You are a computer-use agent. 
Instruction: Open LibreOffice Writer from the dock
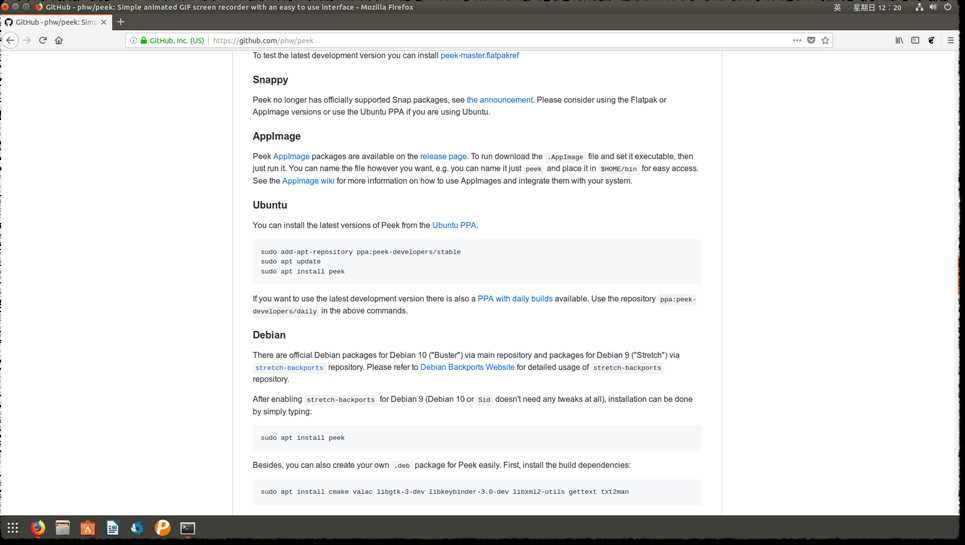tap(113, 528)
